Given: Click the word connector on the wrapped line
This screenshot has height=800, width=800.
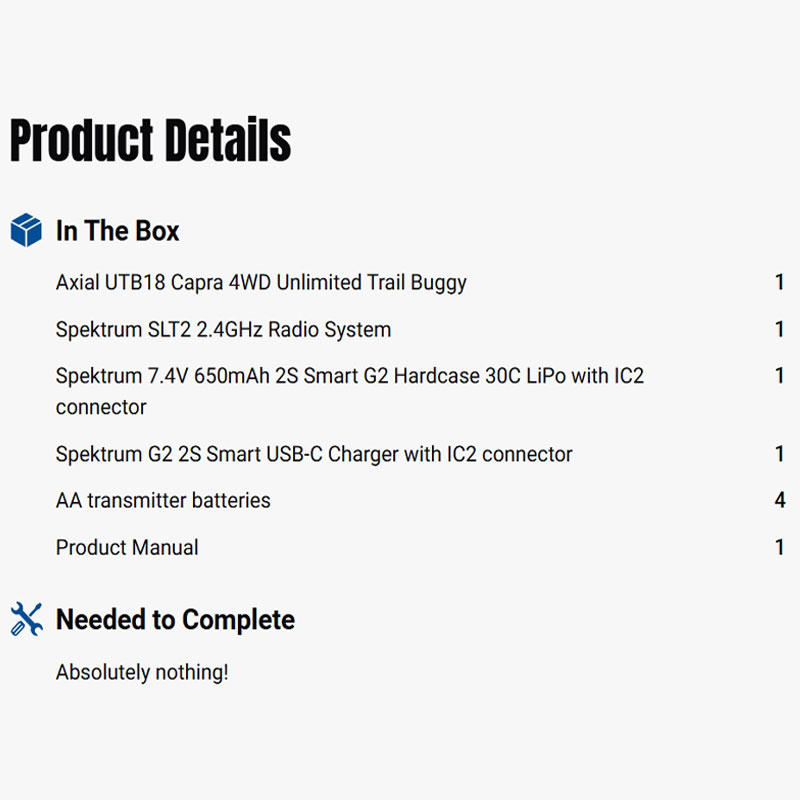Looking at the screenshot, I should 101,408.
